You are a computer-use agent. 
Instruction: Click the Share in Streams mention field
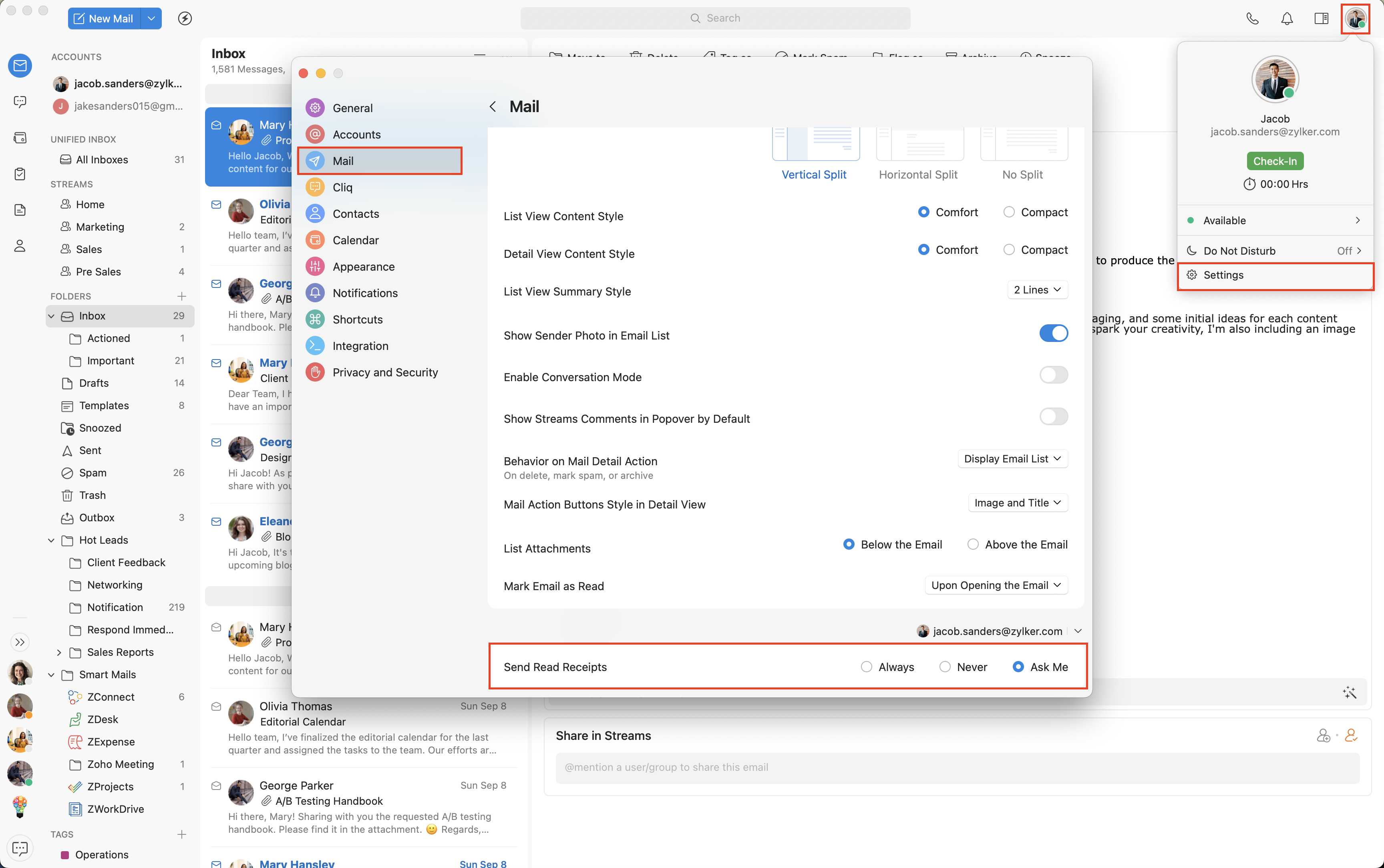tap(956, 768)
